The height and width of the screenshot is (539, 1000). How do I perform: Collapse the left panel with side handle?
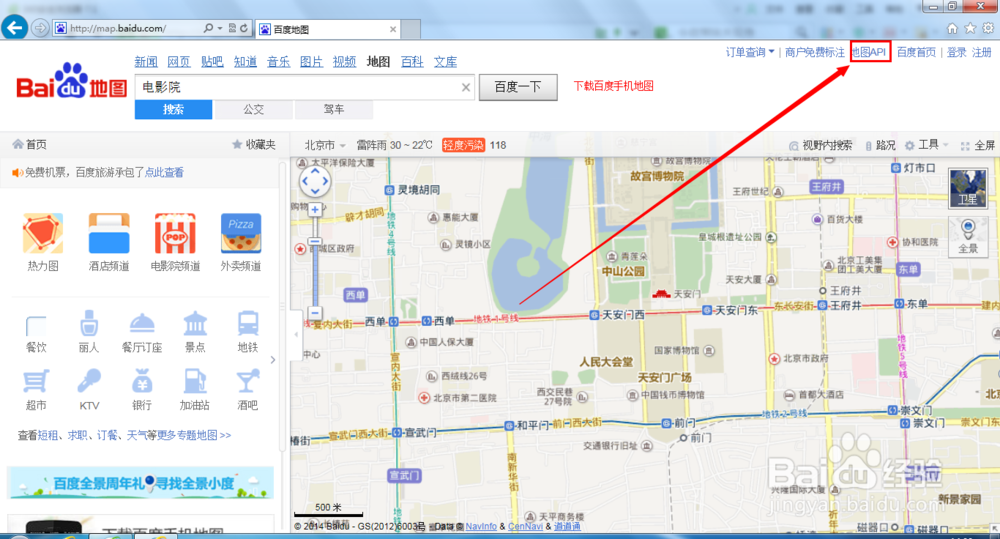tap(296, 334)
